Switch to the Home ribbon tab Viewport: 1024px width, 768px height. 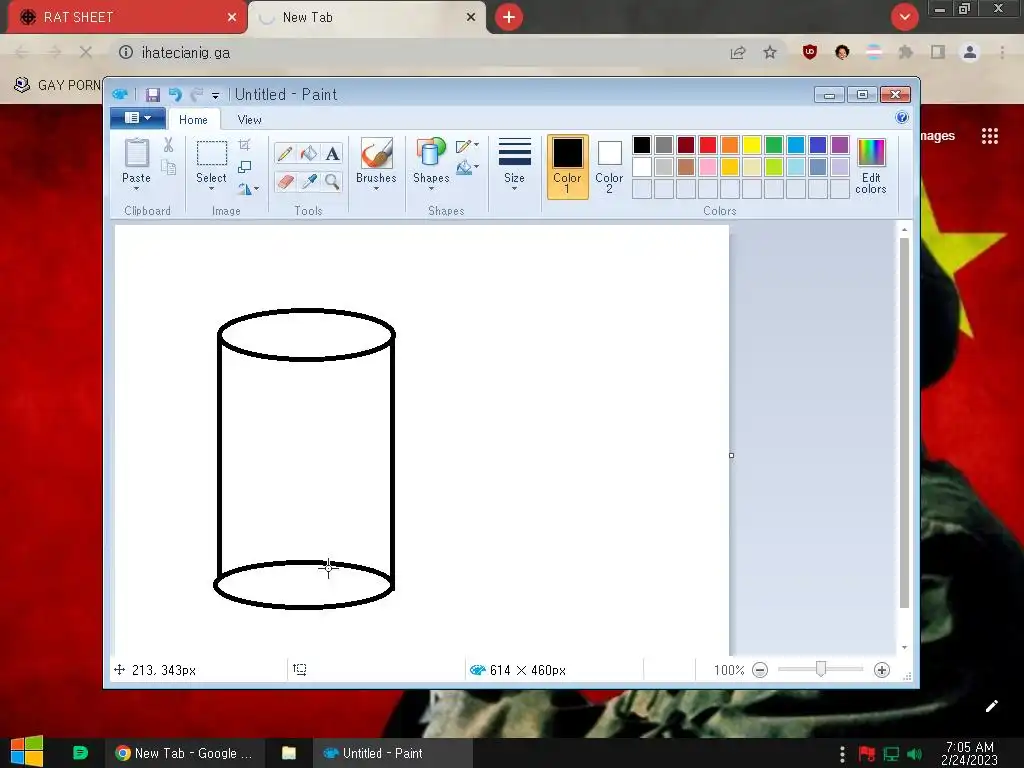point(193,120)
